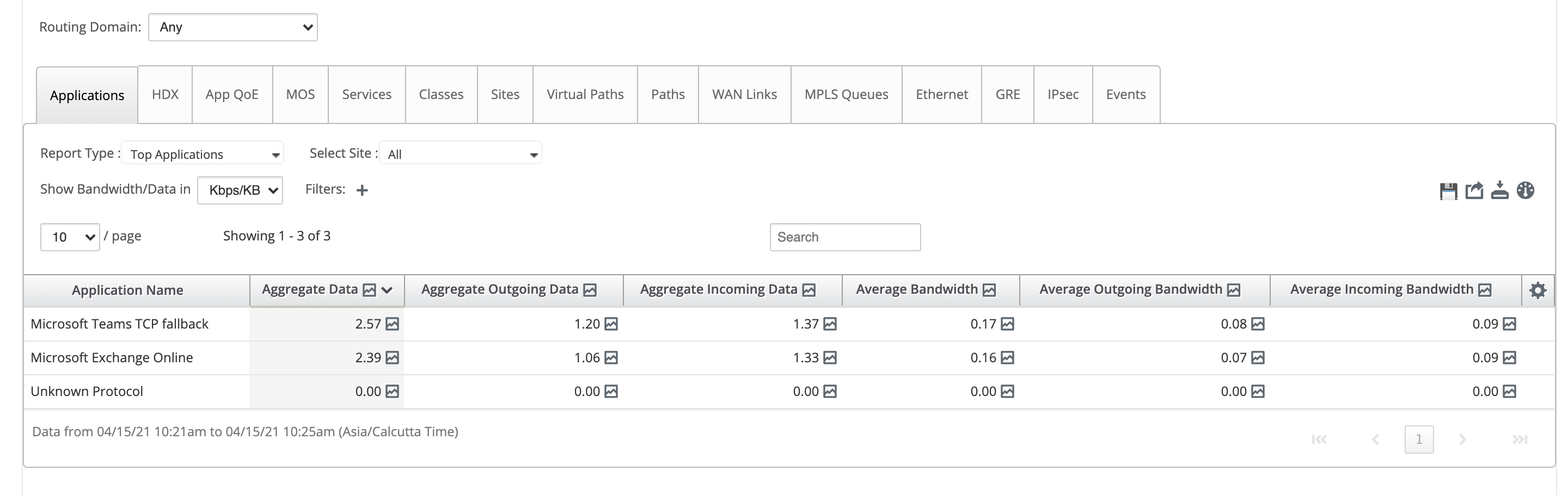Screen dimensions: 1568x495
Task: Open graph icon beside 0.08 outgoing bandwidth
Action: point(1258,324)
